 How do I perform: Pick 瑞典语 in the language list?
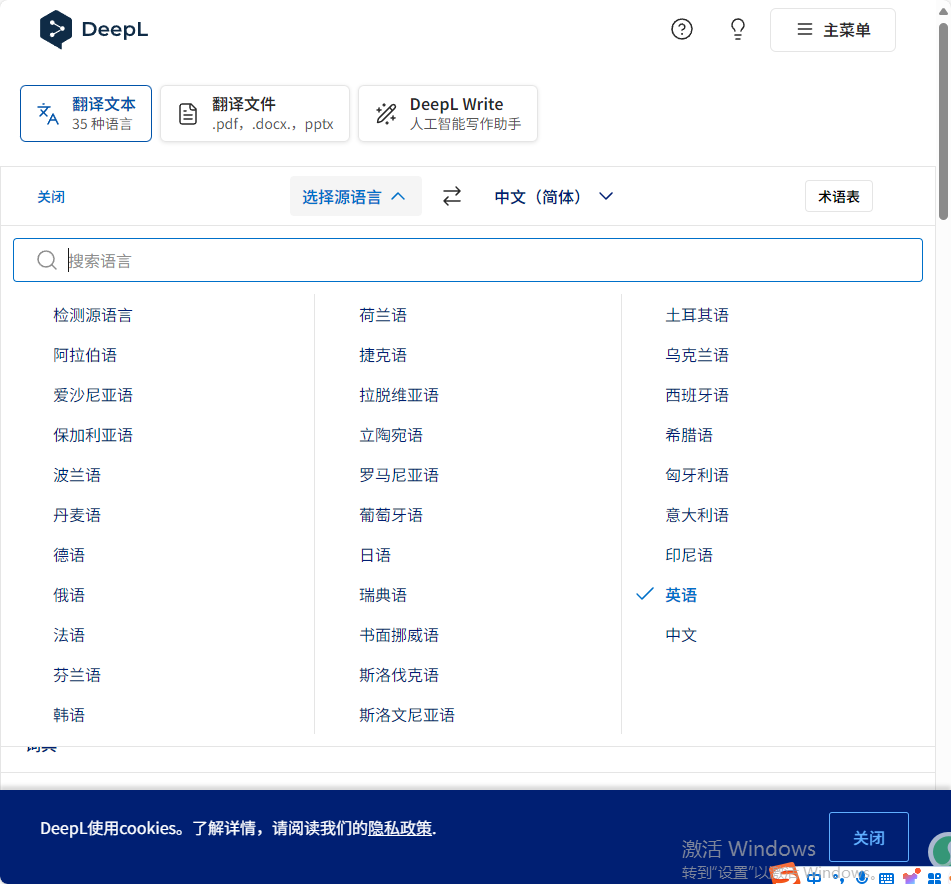(x=383, y=595)
